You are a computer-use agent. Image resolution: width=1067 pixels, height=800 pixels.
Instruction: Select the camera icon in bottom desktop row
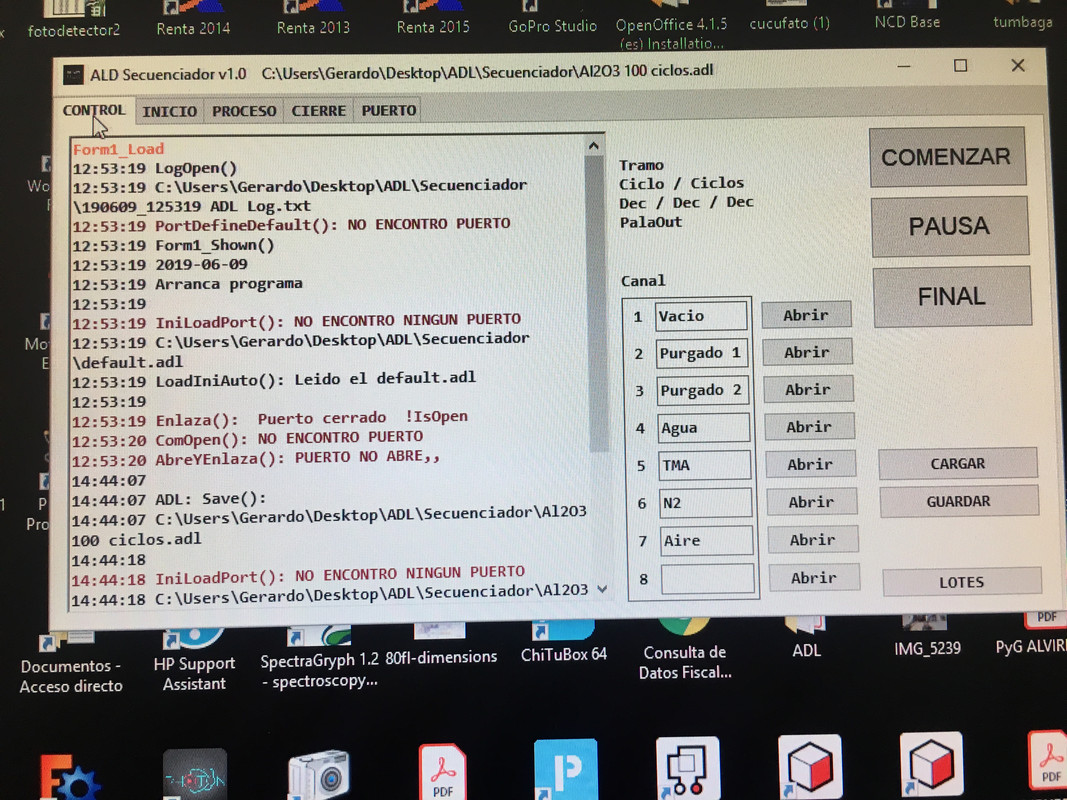318,773
